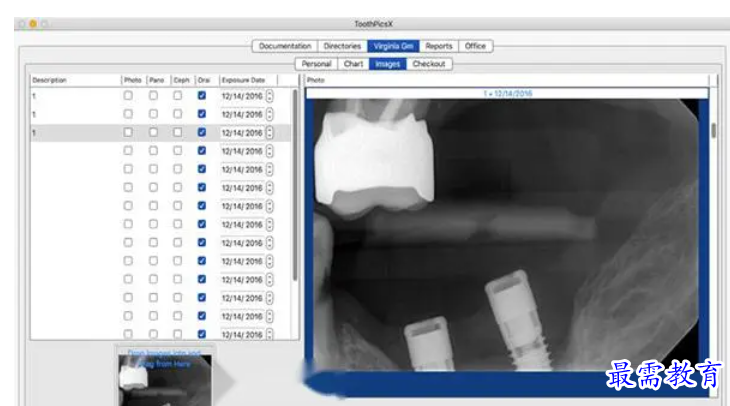
Task: Open the Reports tab
Action: click(x=438, y=46)
